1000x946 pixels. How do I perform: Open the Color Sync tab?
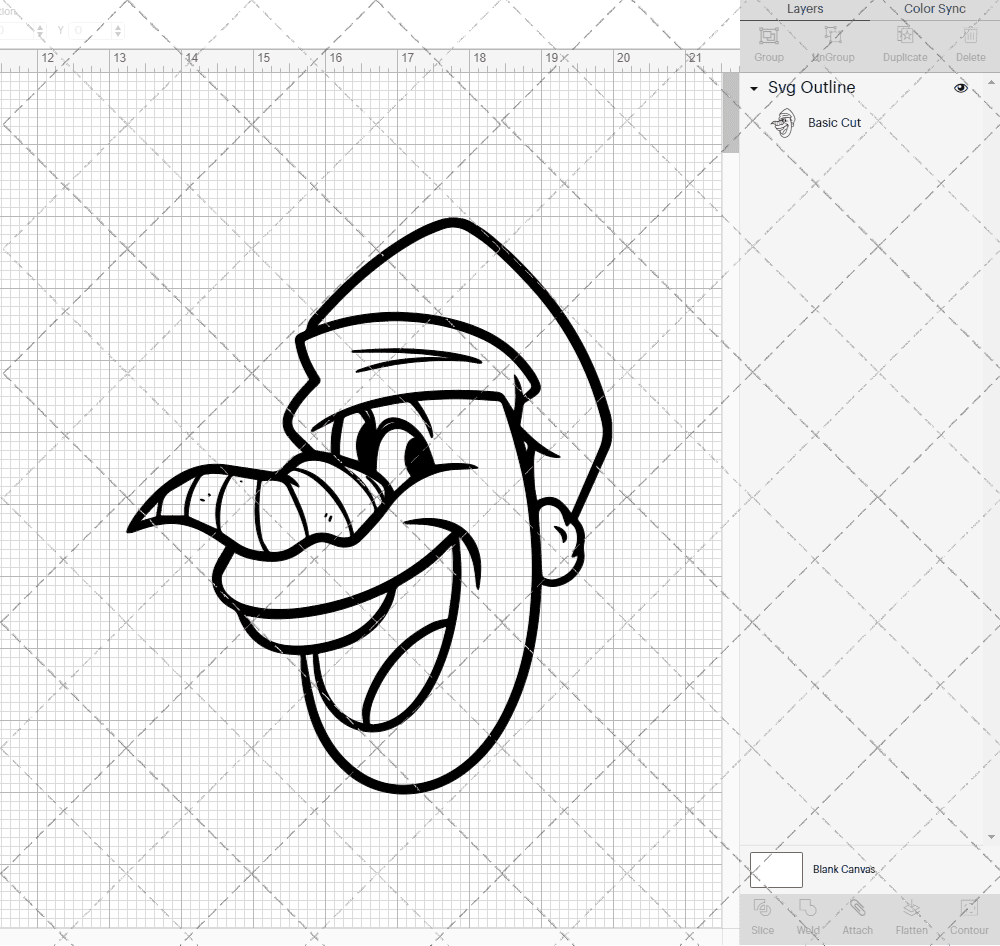[934, 9]
